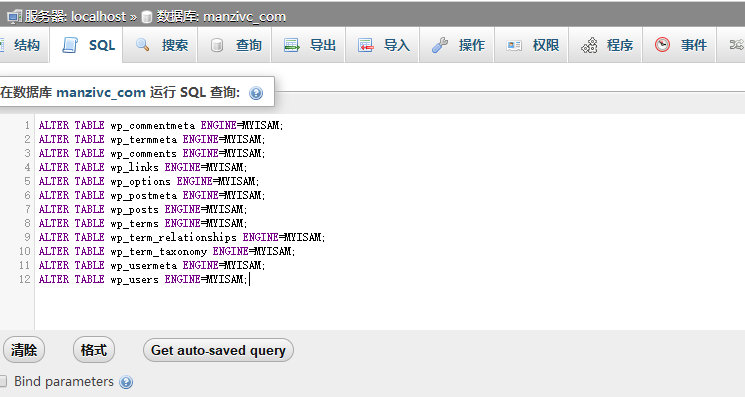The height and width of the screenshot is (397, 745).
Task: Clear the query with 清除 button
Action: [24, 350]
